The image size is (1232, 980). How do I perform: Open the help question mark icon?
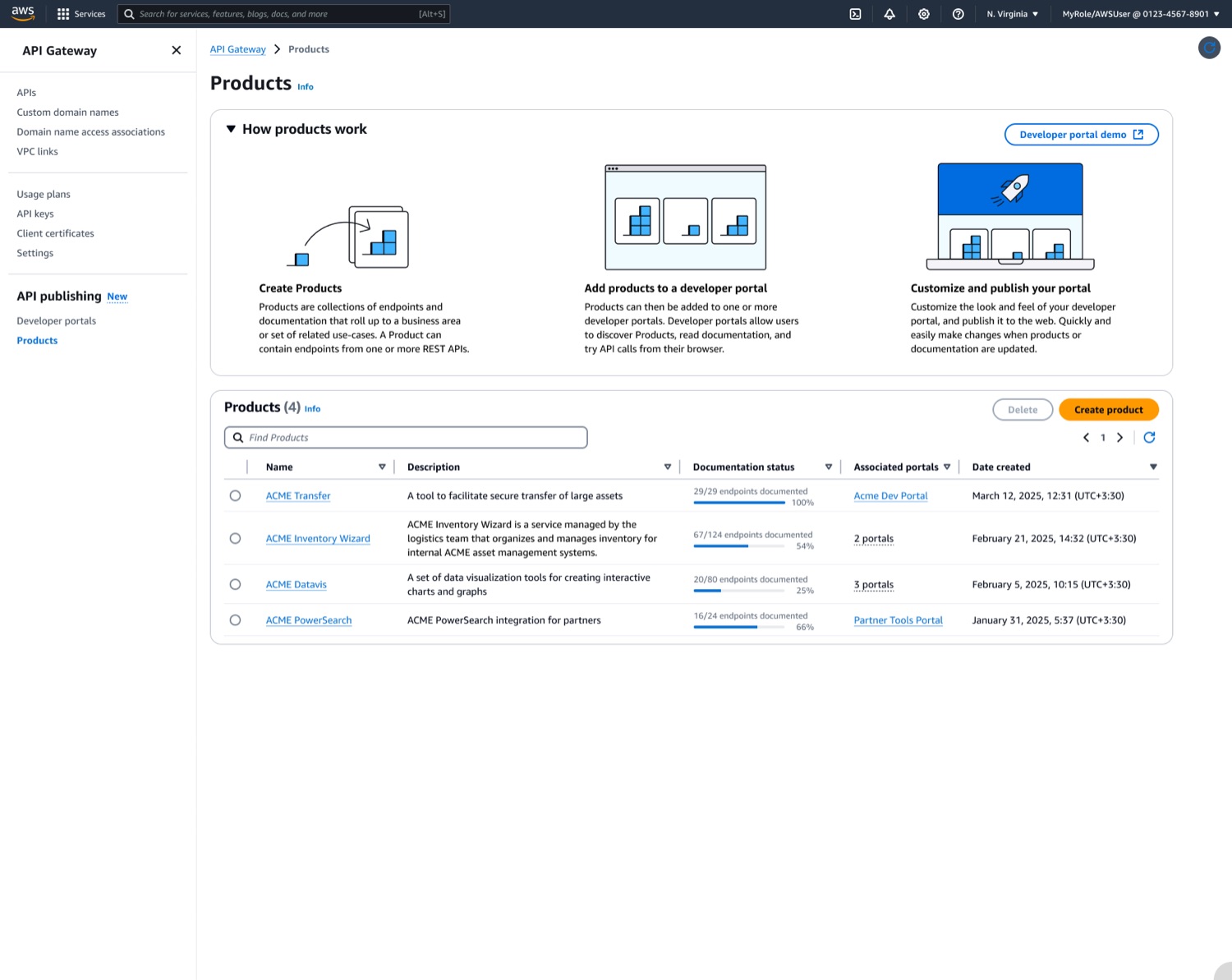click(958, 14)
